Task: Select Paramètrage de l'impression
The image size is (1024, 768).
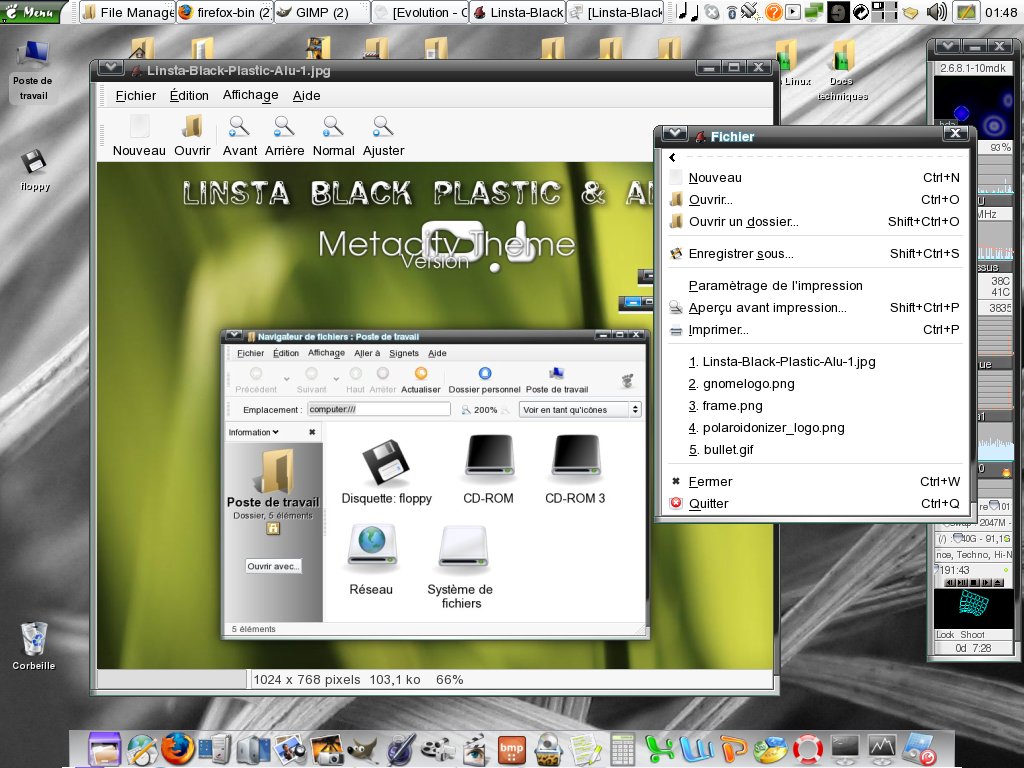Action: click(814, 285)
